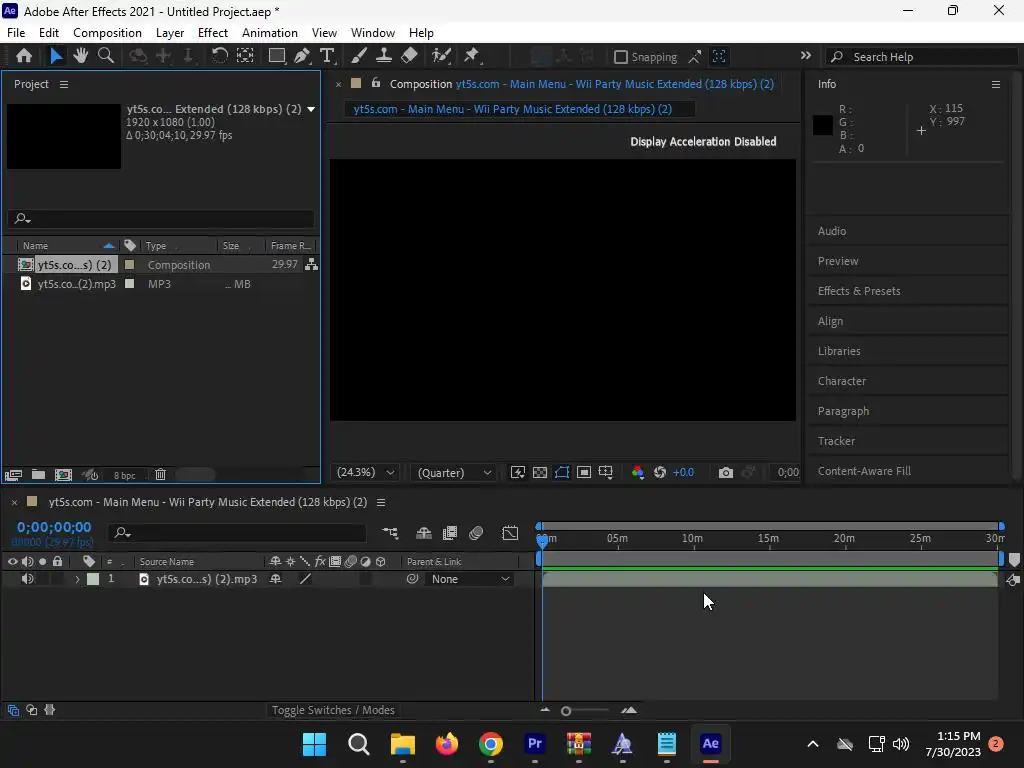Click the Search Help field
This screenshot has height=768, width=1024.
(x=921, y=57)
